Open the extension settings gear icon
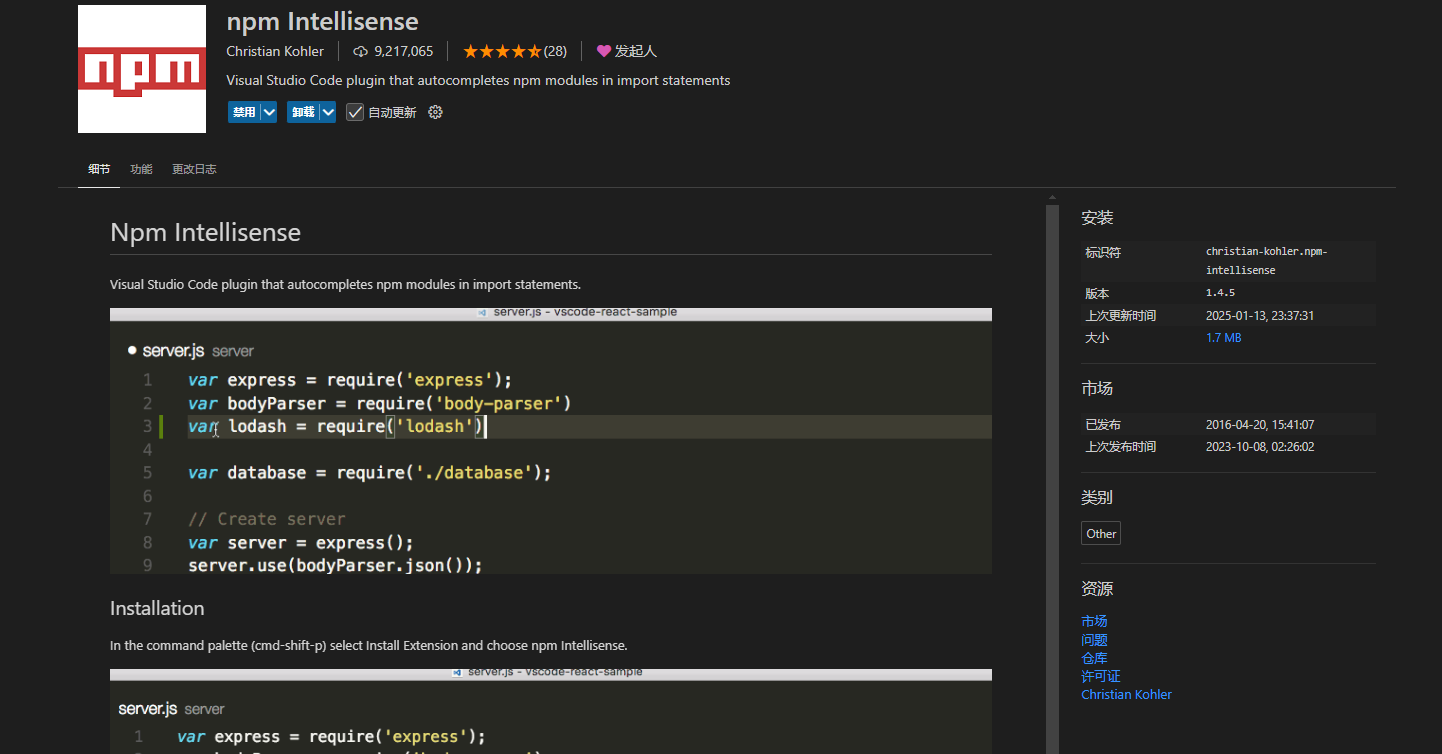 [x=435, y=112]
